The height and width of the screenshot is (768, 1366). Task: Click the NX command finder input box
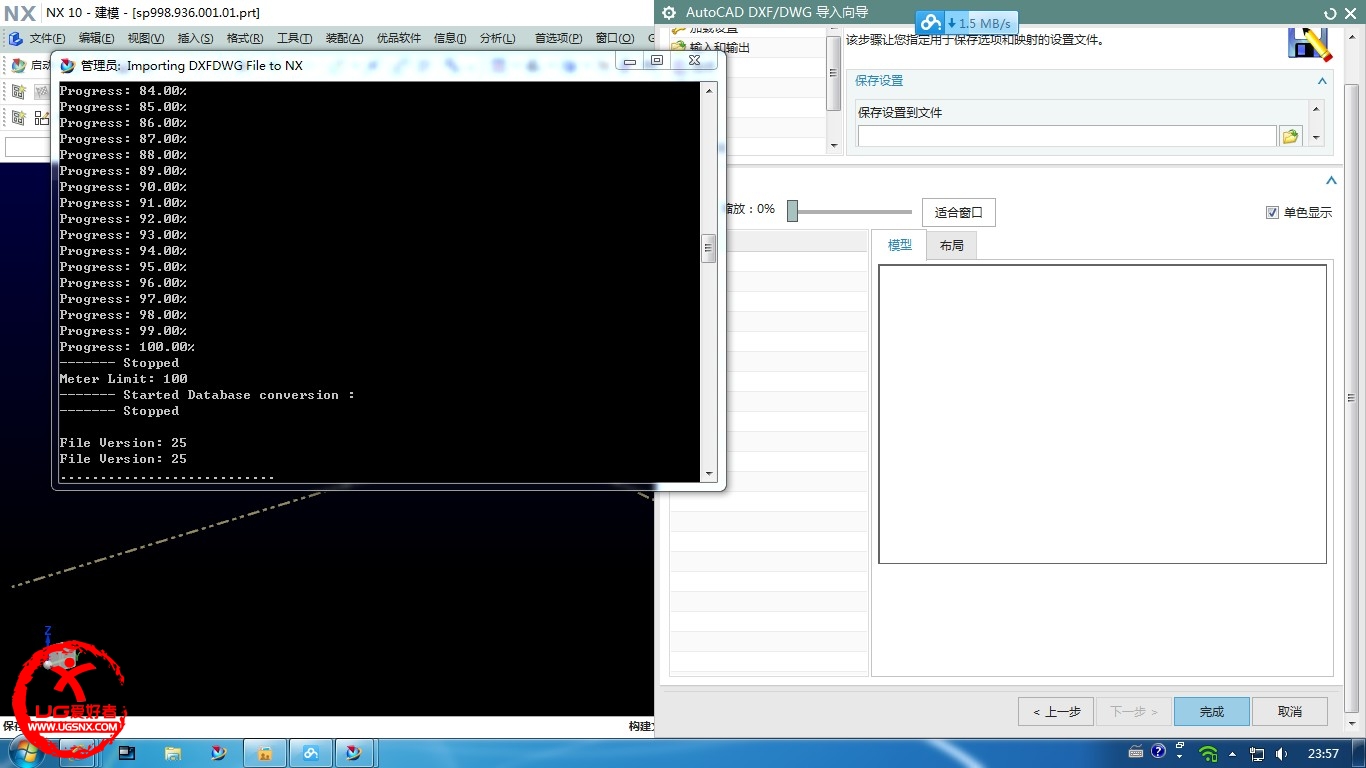pyautogui.click(x=28, y=147)
